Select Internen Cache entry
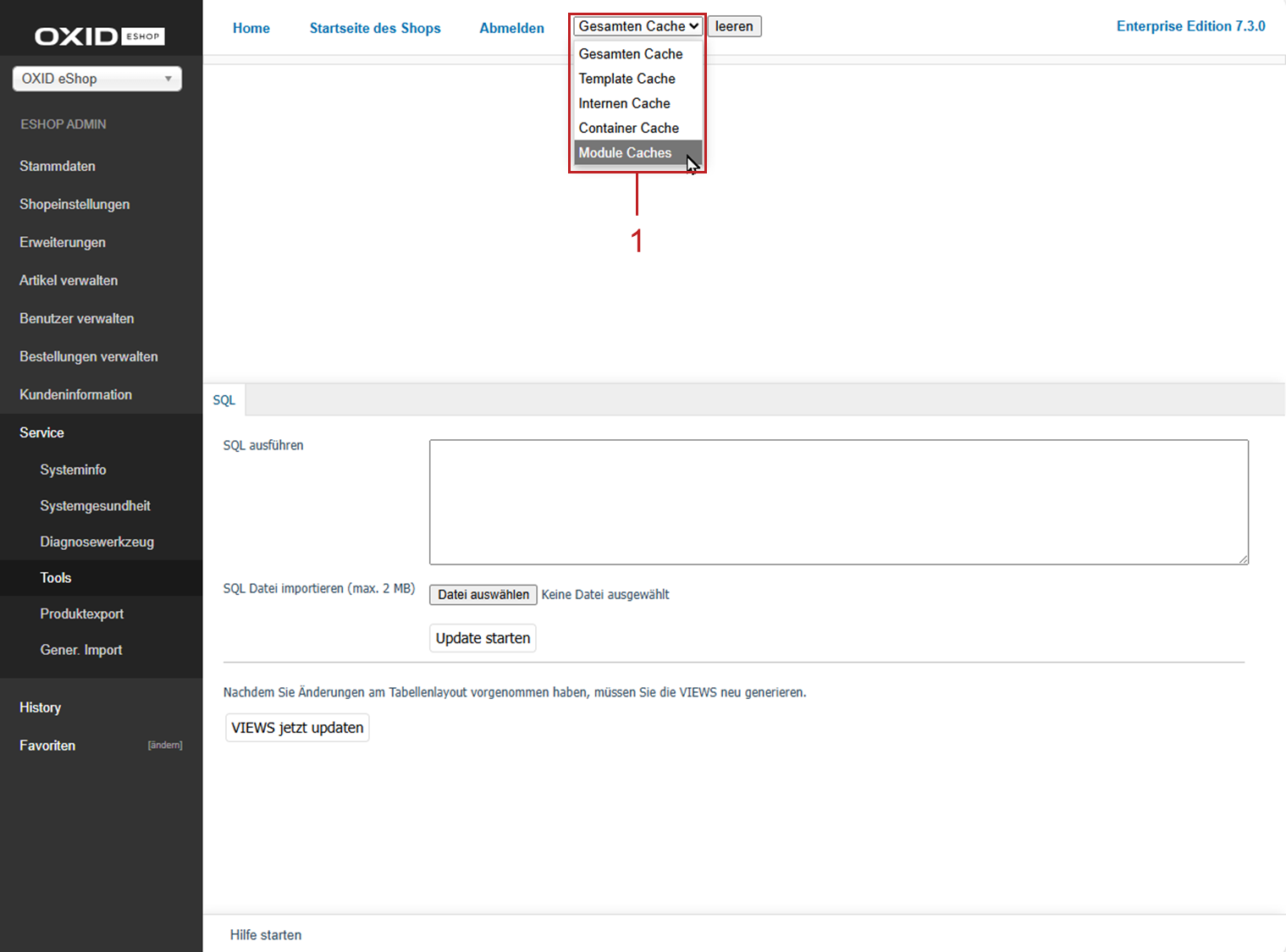The image size is (1286, 952). click(624, 103)
